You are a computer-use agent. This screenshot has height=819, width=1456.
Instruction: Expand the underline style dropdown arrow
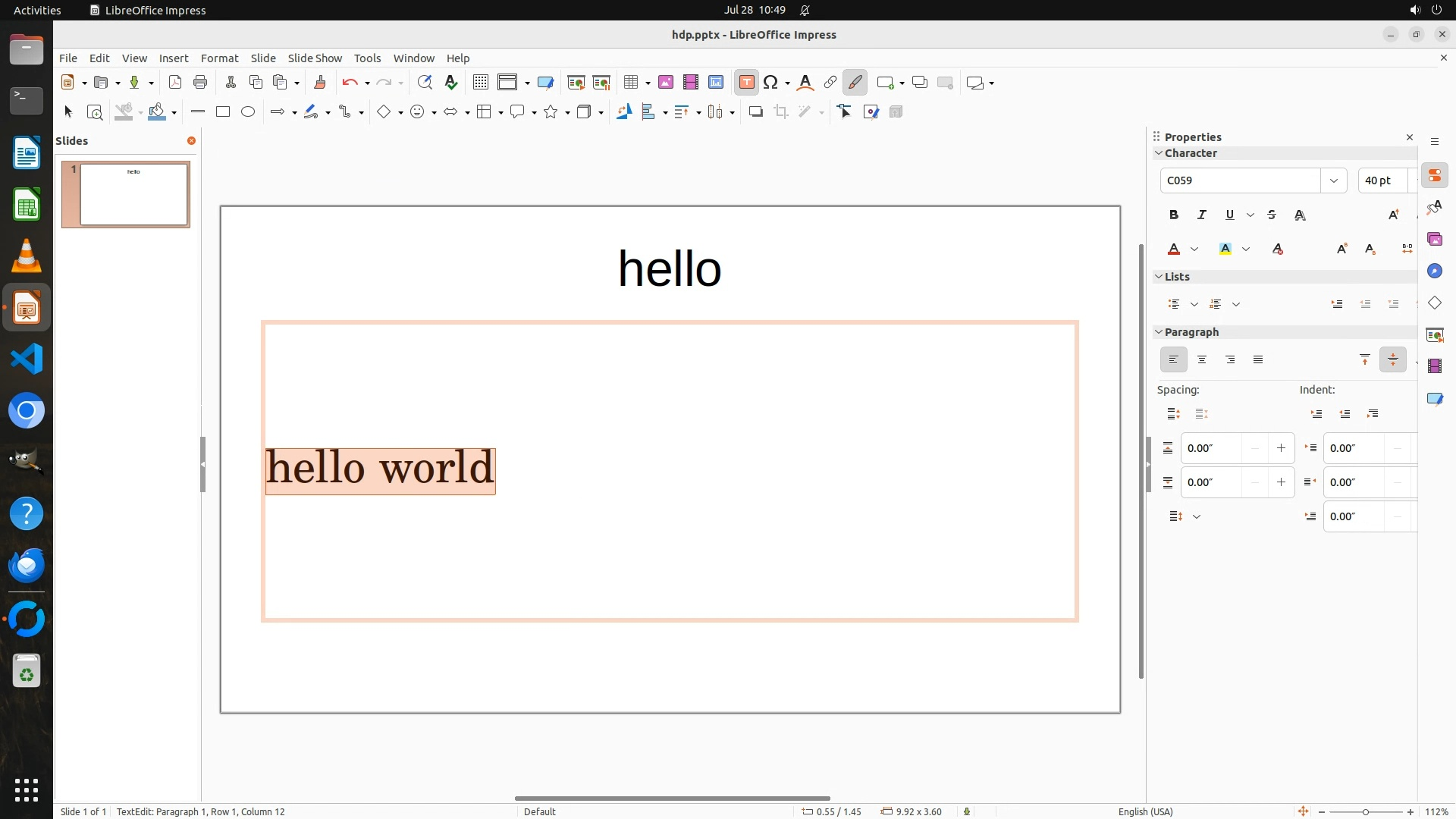tap(1250, 215)
